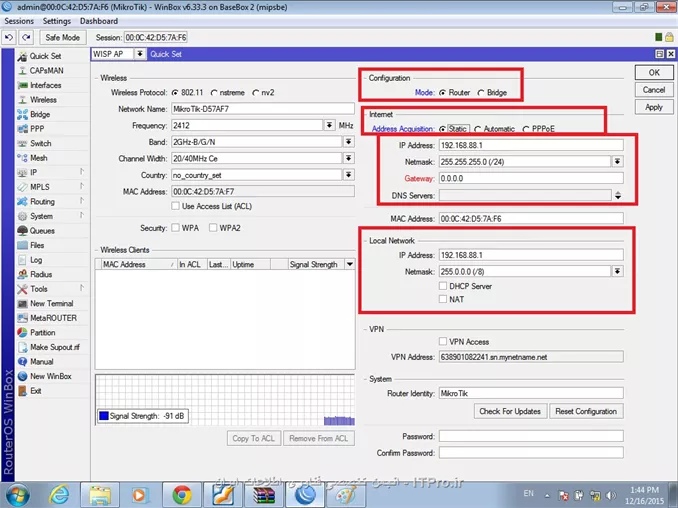Open the Wireless Clients column selector dropdown

click(x=349, y=264)
